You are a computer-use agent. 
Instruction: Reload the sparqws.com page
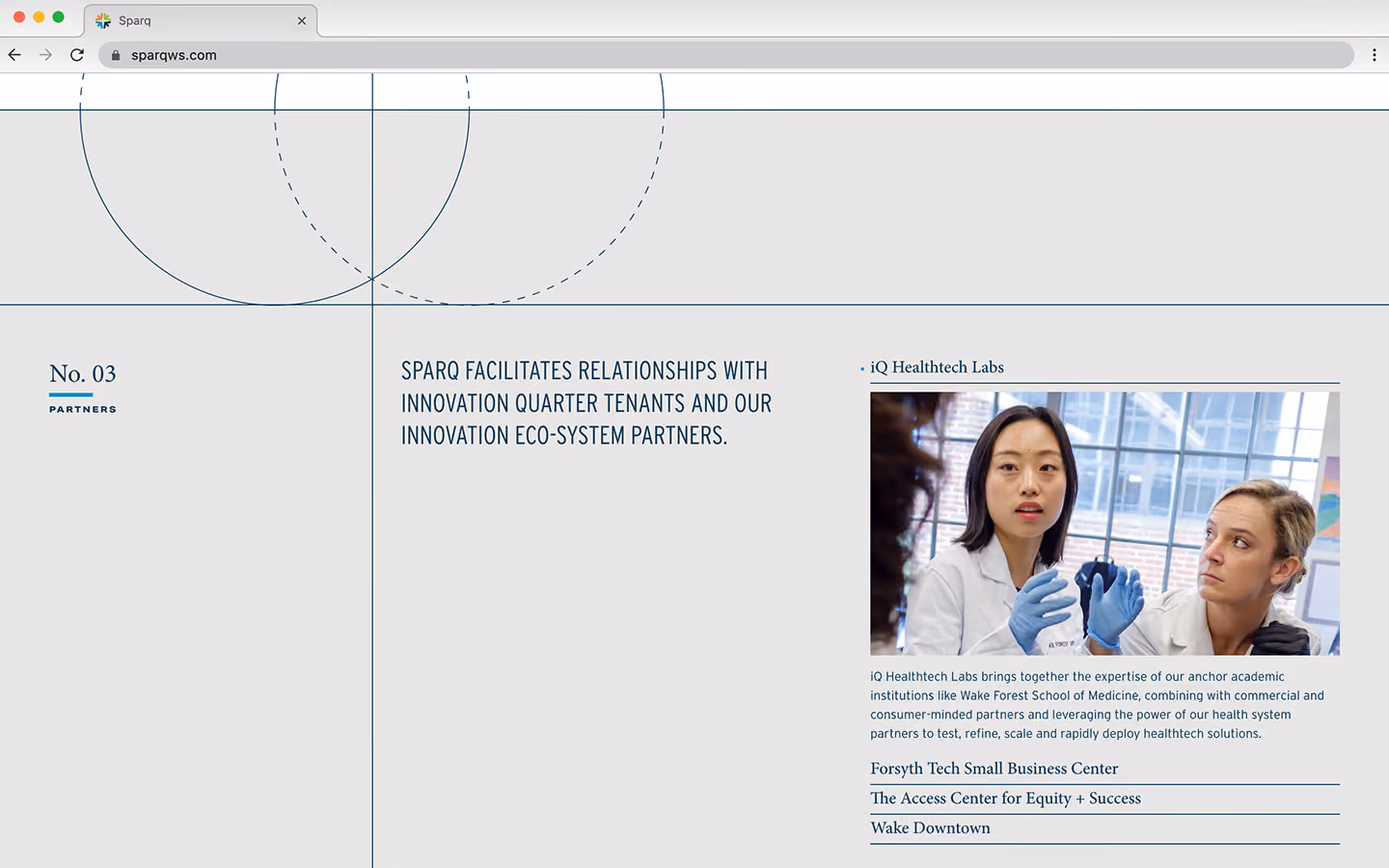click(77, 55)
